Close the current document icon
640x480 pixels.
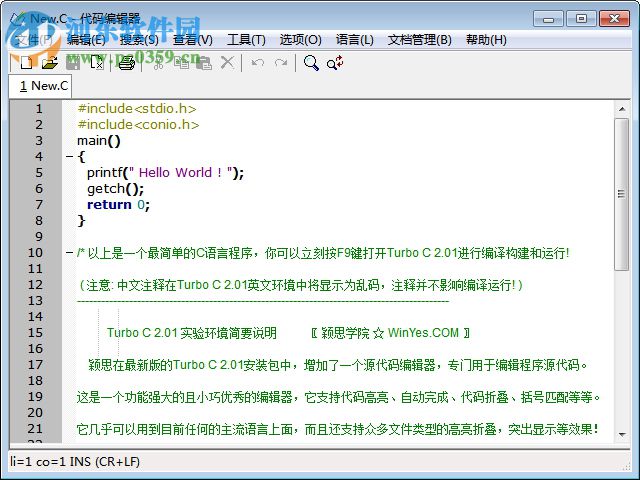click(x=97, y=63)
